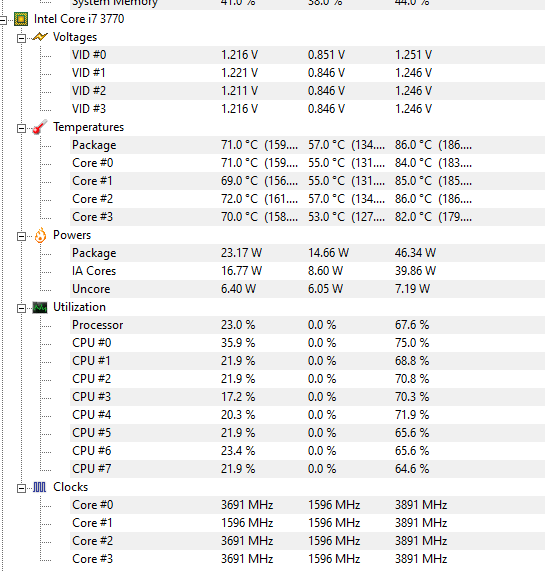Select the Uncore power row
This screenshot has width=545, height=571.
point(307,289)
